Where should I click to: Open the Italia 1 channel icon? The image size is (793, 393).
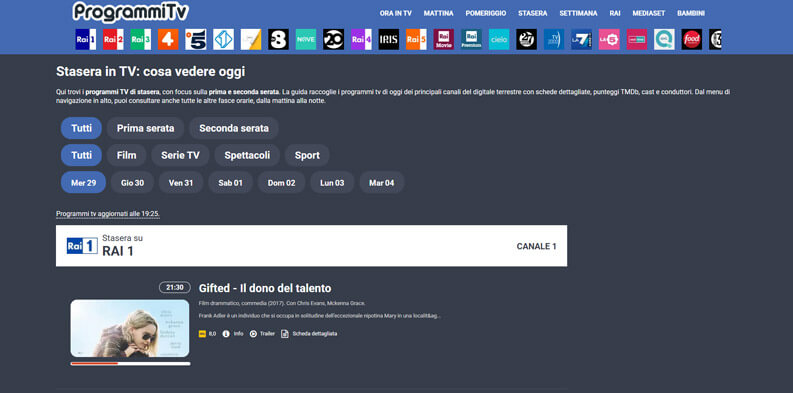point(224,39)
